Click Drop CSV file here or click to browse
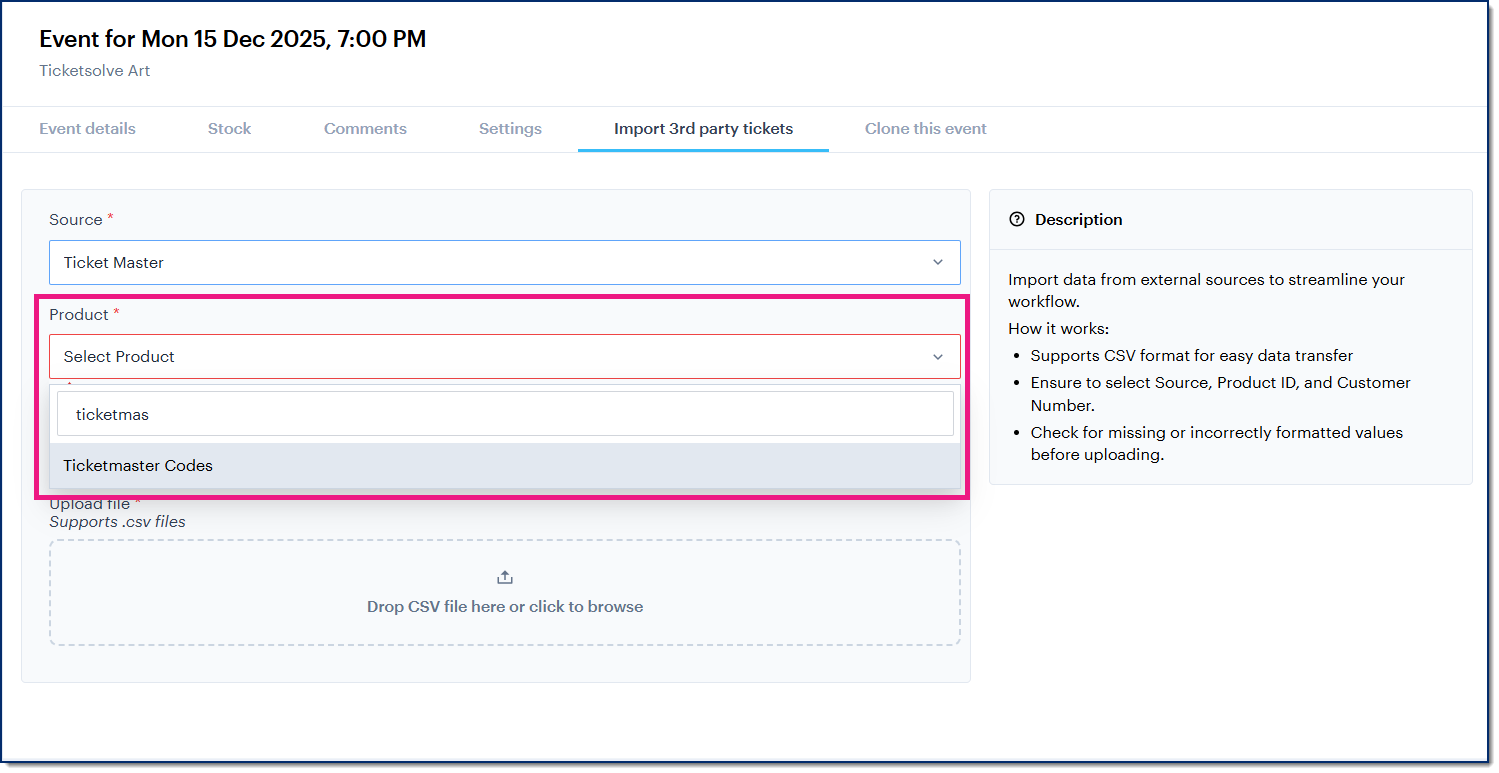Image resolution: width=1499 pixels, height=773 pixels. click(x=505, y=607)
